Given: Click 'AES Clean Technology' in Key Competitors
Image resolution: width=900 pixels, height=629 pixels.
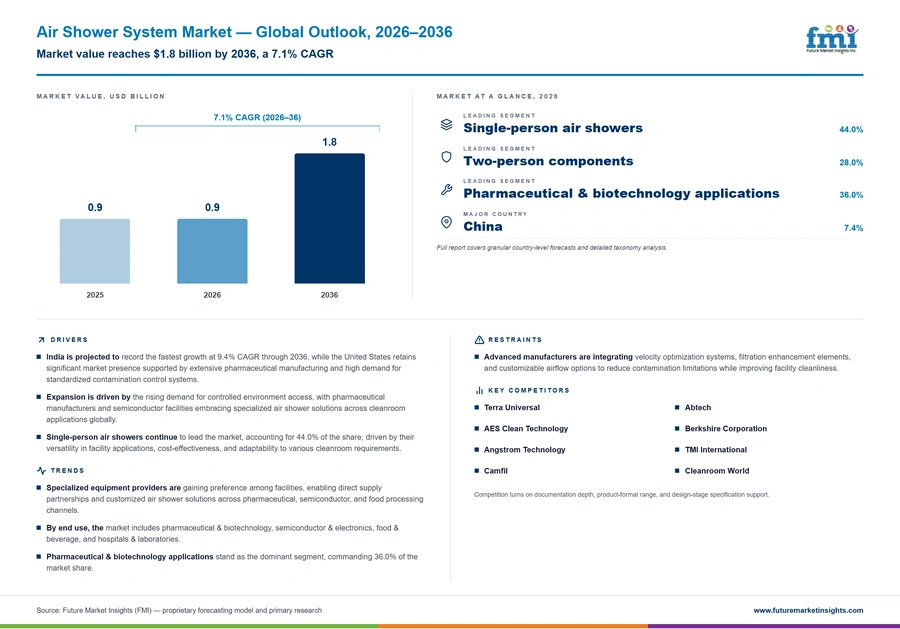Looking at the screenshot, I should (x=526, y=429).
